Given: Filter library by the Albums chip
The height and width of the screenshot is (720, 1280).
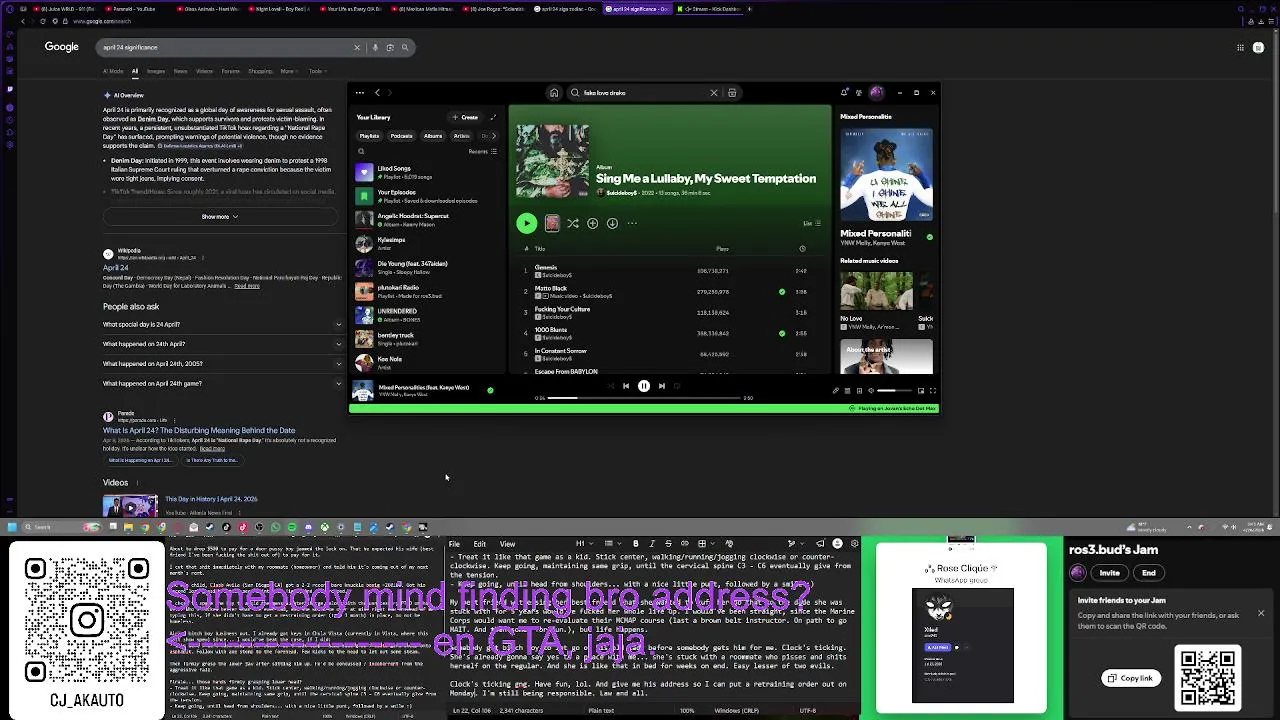Looking at the screenshot, I should tap(433, 136).
